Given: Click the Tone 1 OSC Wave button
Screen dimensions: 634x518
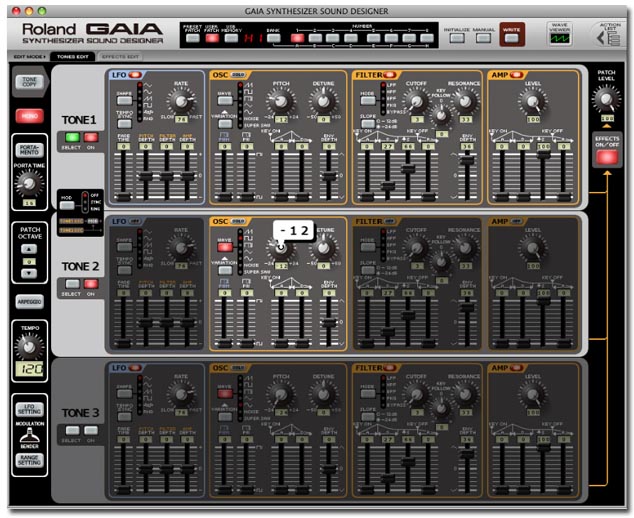Looking at the screenshot, I should (x=225, y=100).
